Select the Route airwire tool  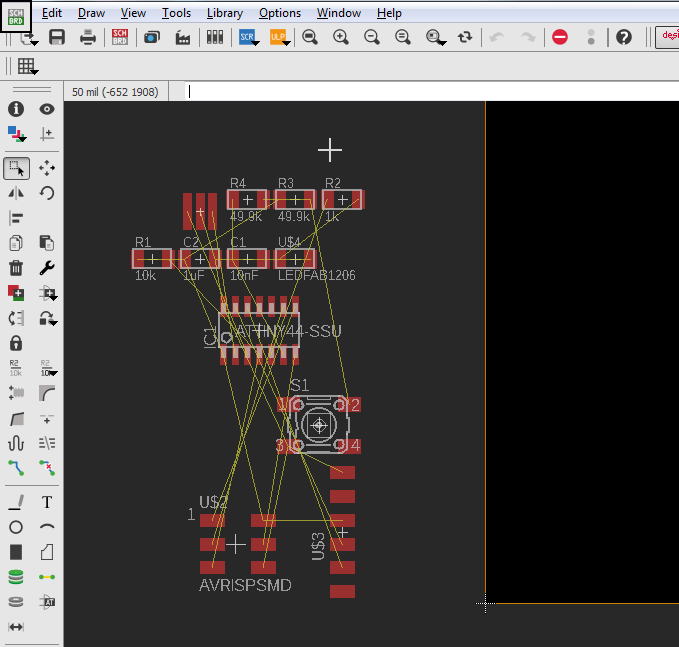[16, 467]
